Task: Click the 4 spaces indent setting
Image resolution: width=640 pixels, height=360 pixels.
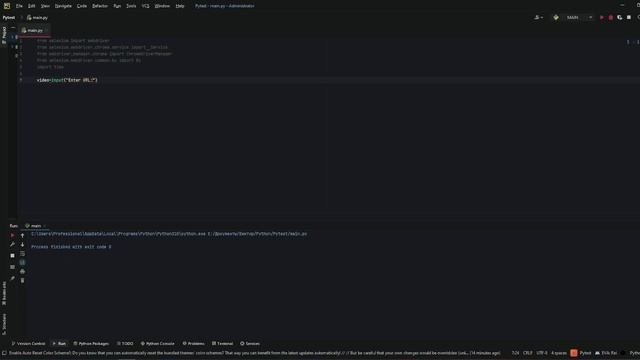Action: click(x=559, y=353)
